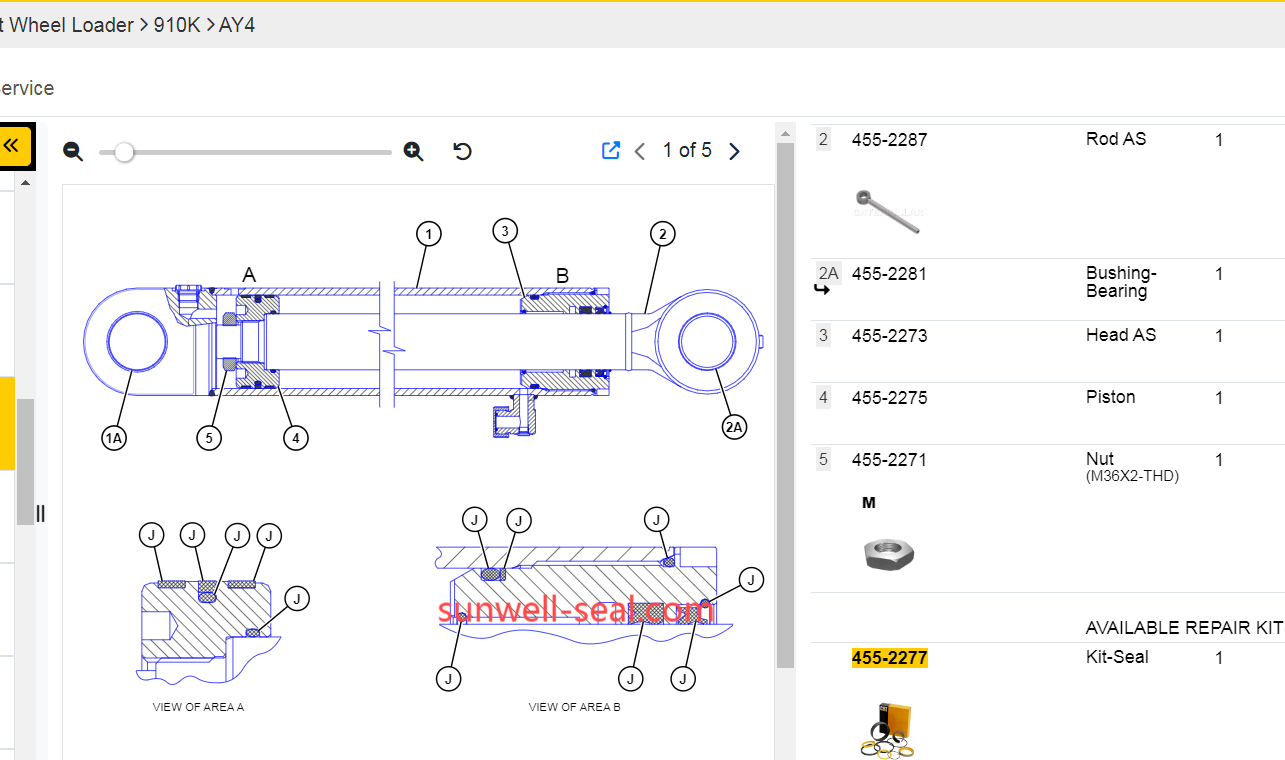The image size is (1285, 760).
Task: Click the diagram zoom slider handle
Action: (x=124, y=152)
